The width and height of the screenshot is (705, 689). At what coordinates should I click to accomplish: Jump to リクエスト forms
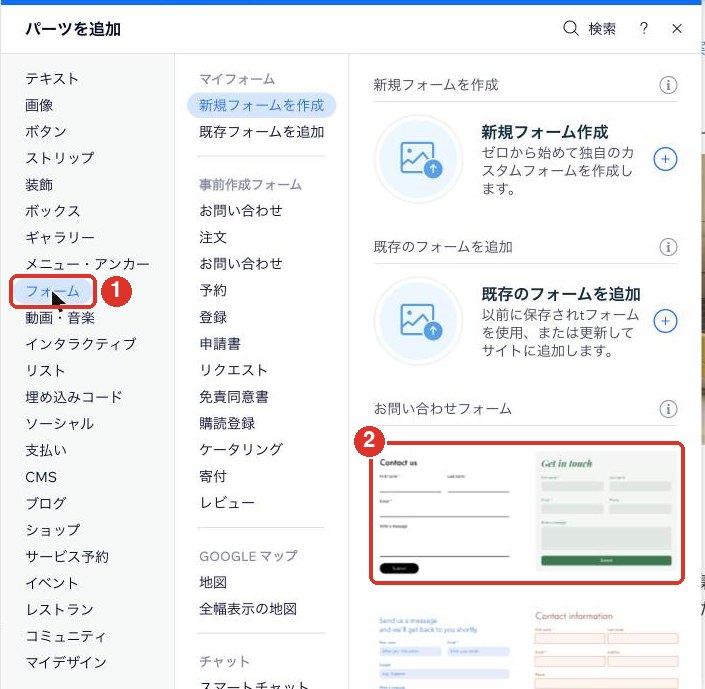(x=233, y=370)
